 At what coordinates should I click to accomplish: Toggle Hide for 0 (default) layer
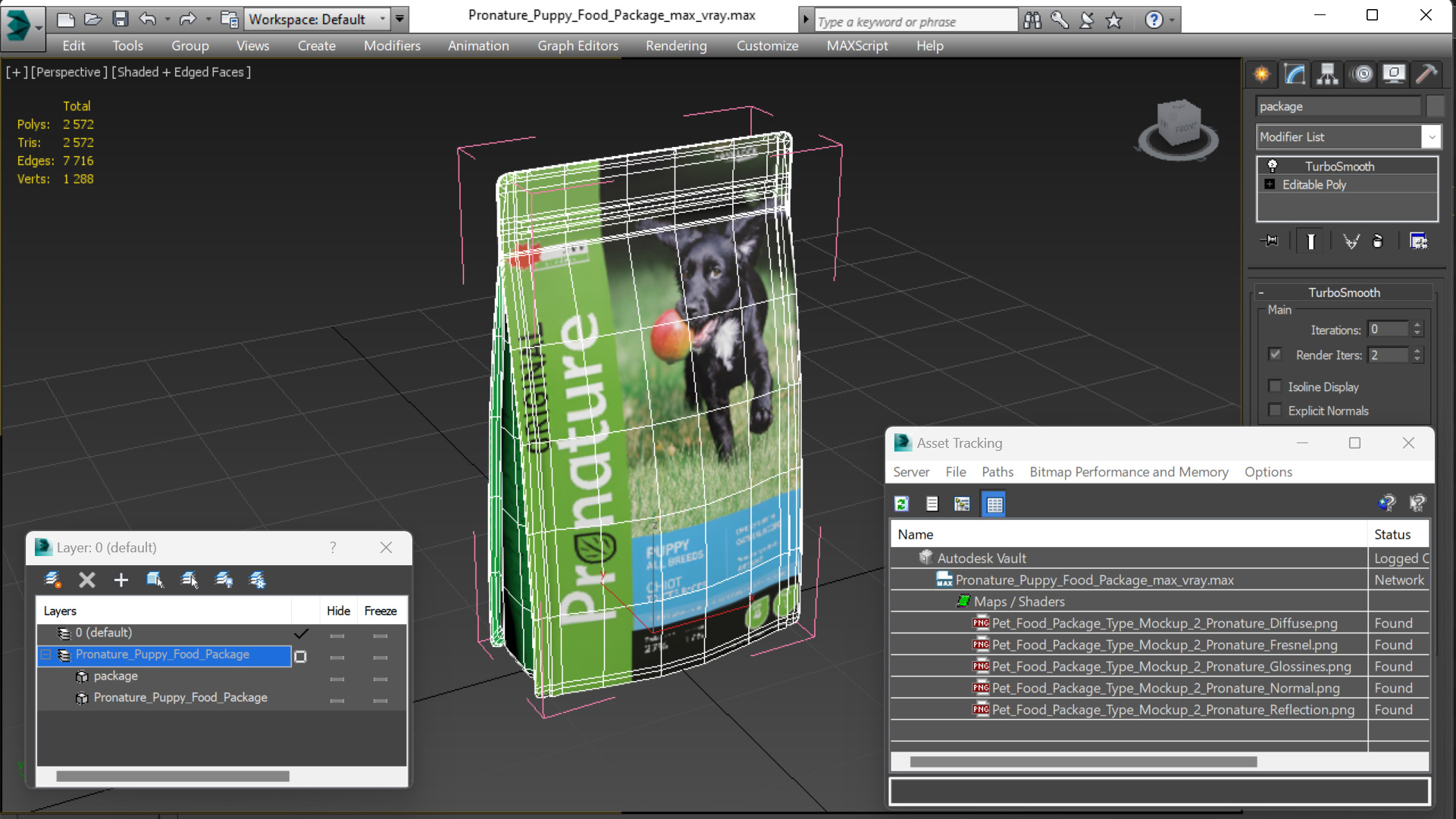pos(337,636)
